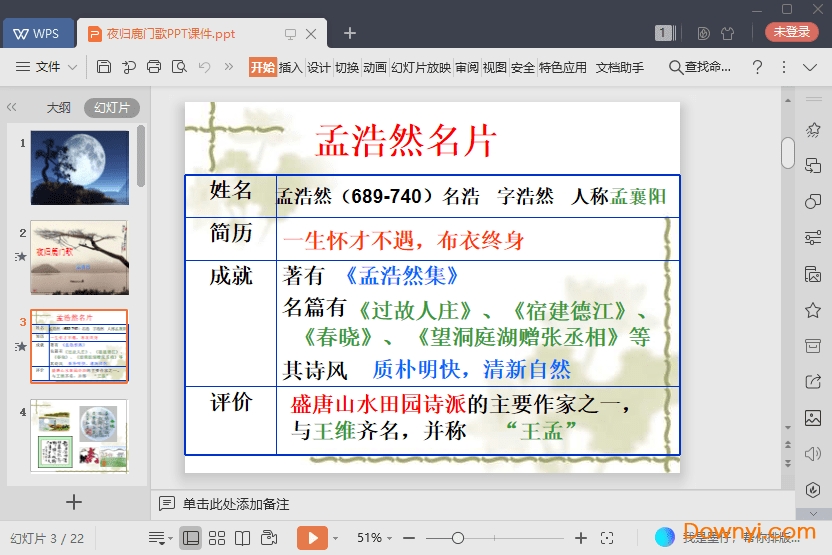Click the zoom slider handle

coord(458,538)
